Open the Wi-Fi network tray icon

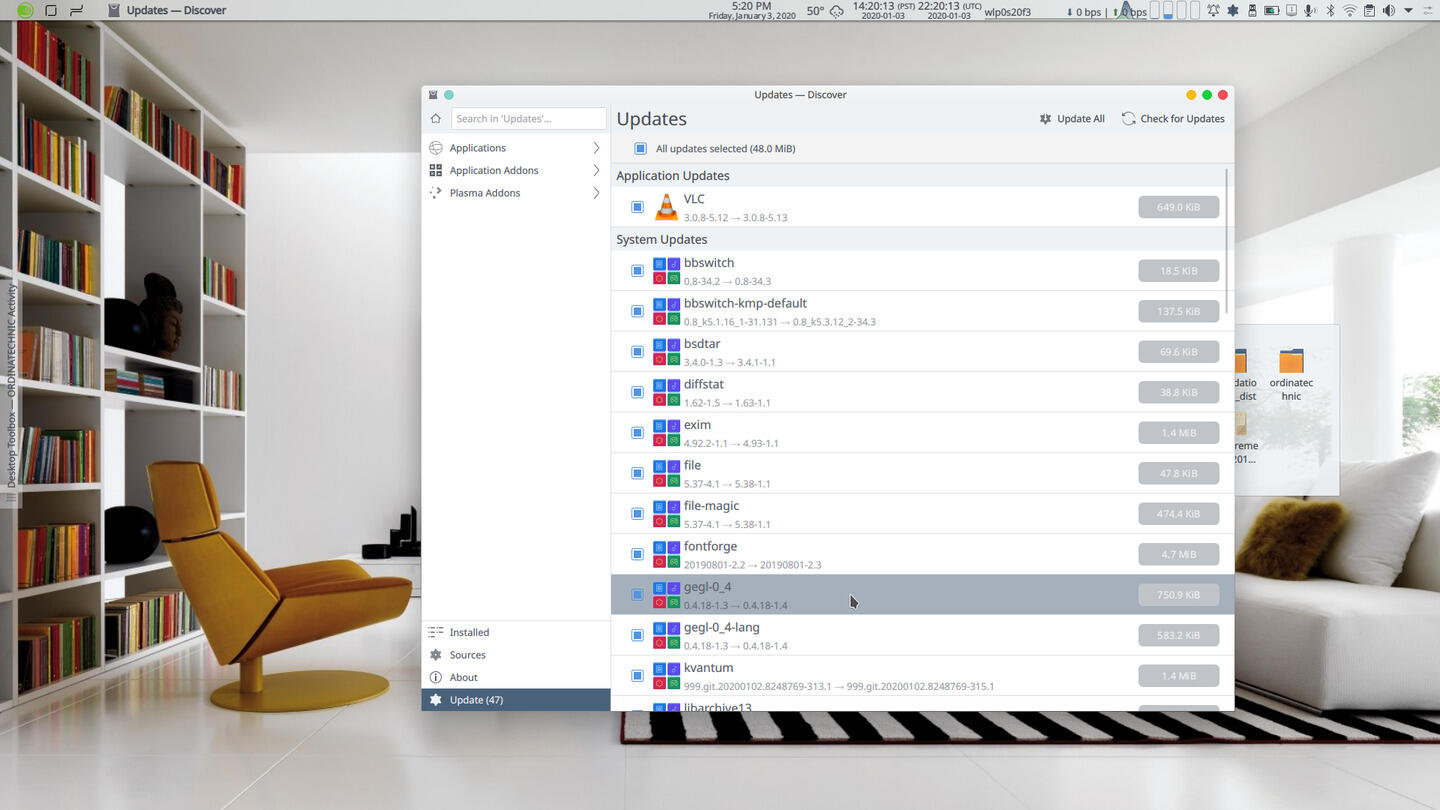pos(1350,10)
